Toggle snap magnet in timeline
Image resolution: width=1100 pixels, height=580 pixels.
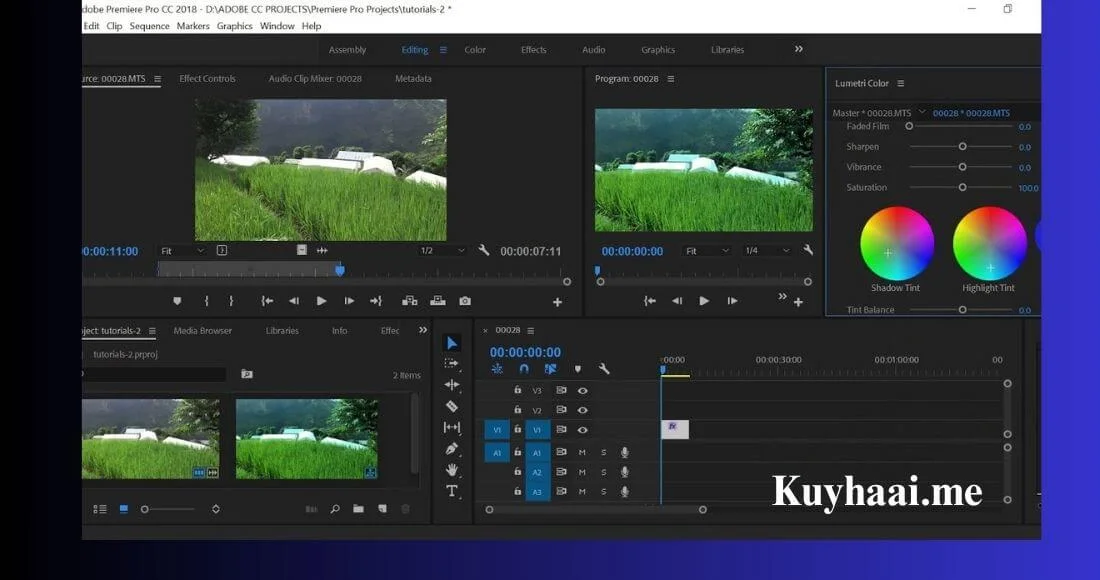tap(524, 369)
